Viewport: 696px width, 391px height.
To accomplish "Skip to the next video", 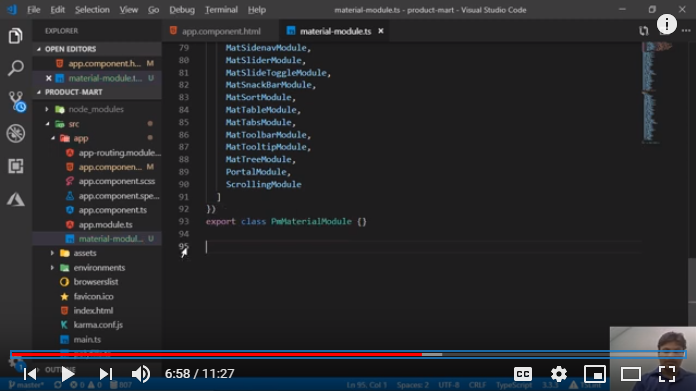I will [105, 374].
